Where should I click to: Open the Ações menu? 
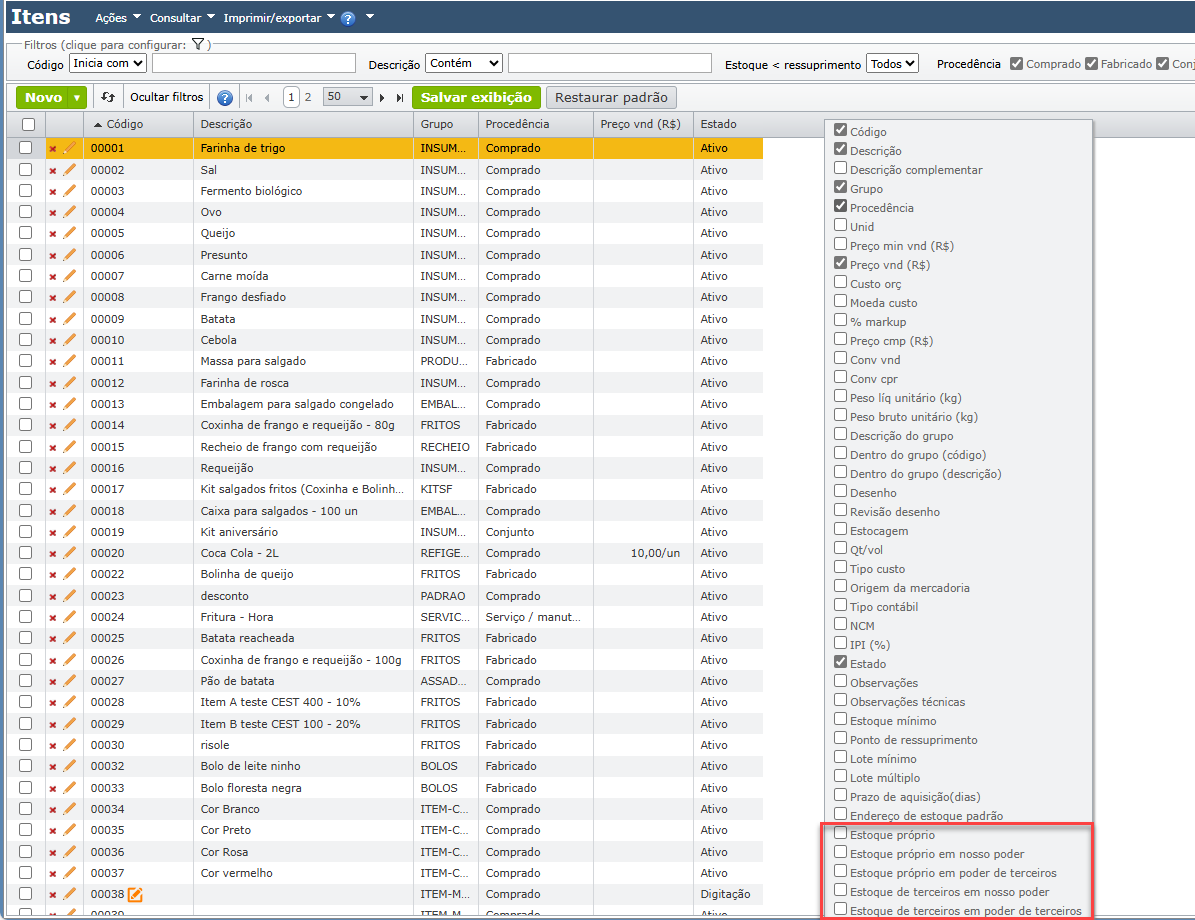(x=118, y=18)
